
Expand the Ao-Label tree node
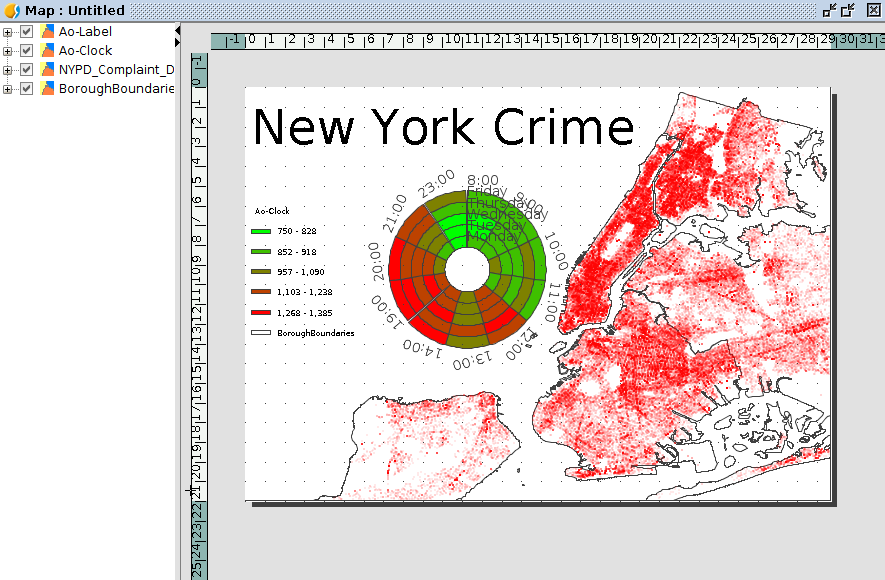click(8, 32)
